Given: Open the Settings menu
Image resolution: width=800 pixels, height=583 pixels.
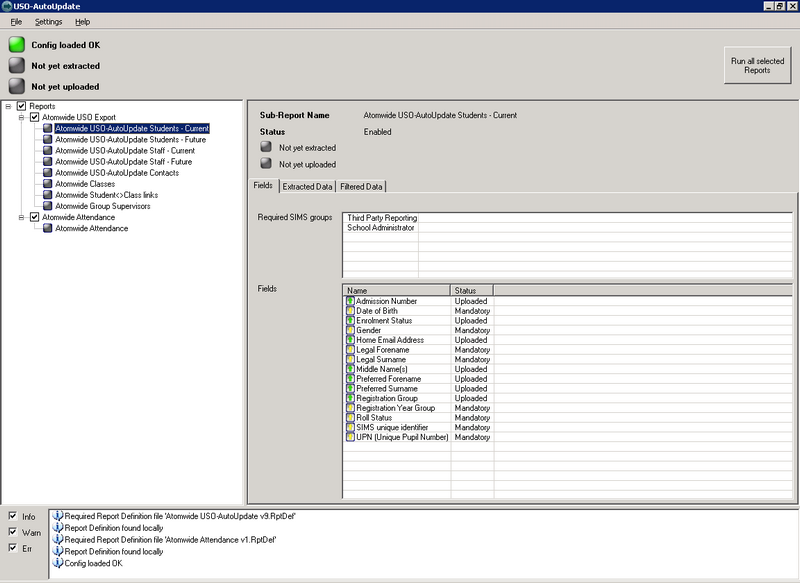Looking at the screenshot, I should point(48,21).
